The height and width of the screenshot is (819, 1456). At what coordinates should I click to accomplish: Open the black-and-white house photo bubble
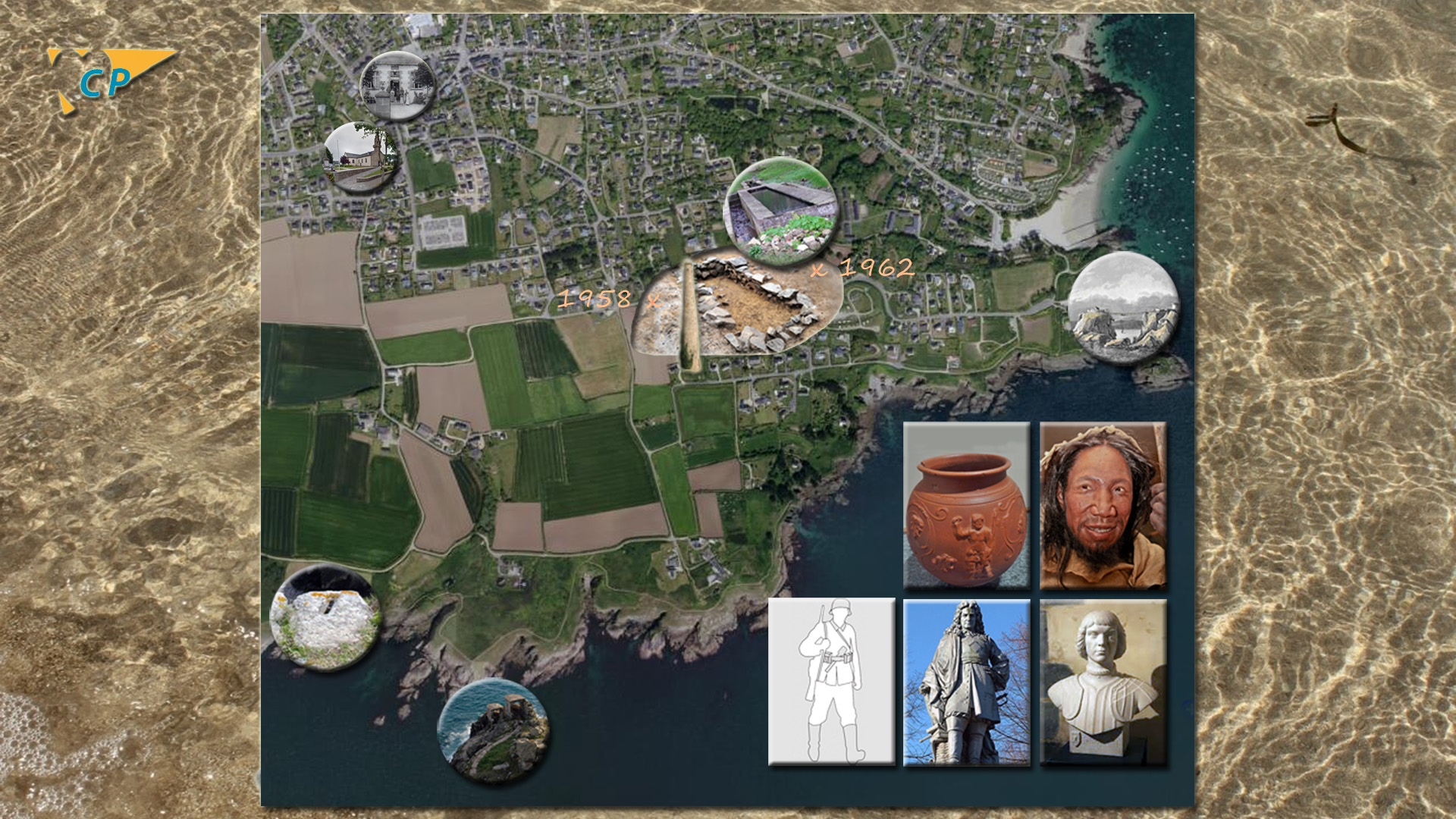[397, 87]
